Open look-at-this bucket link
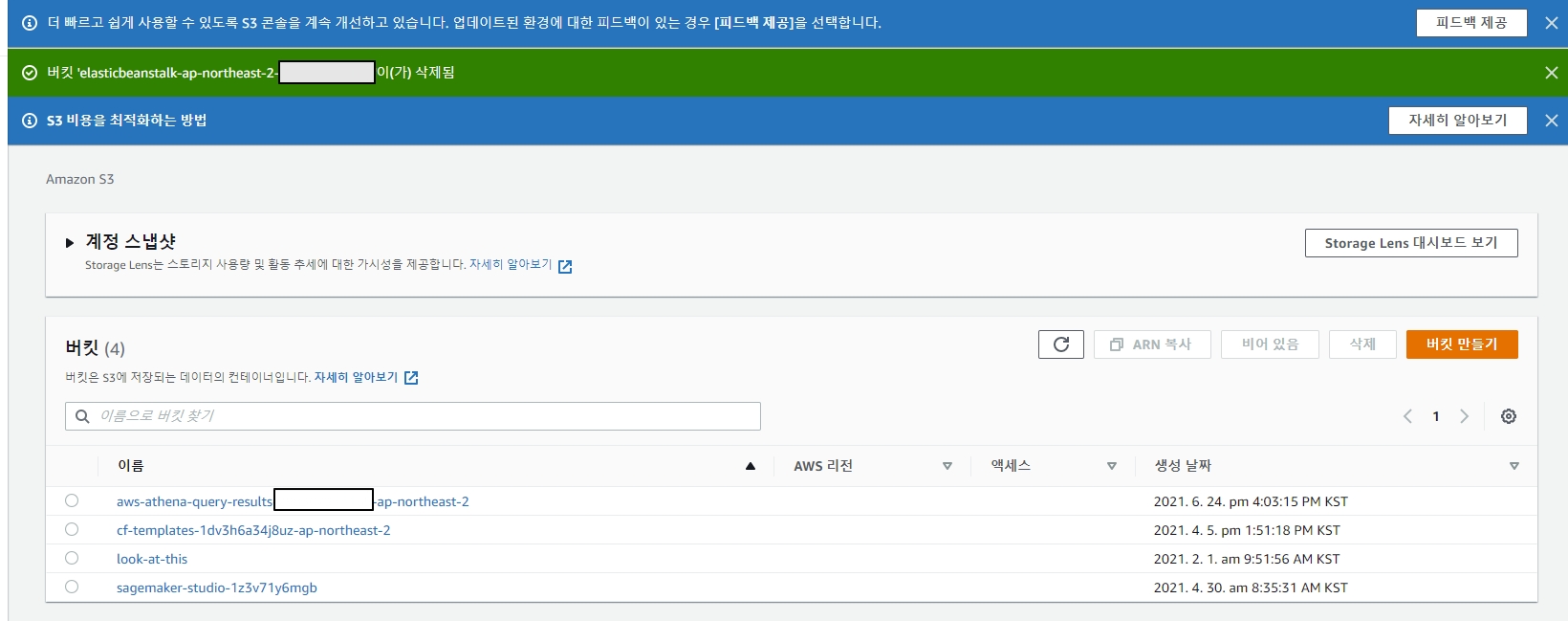The height and width of the screenshot is (621, 1568). click(152, 559)
